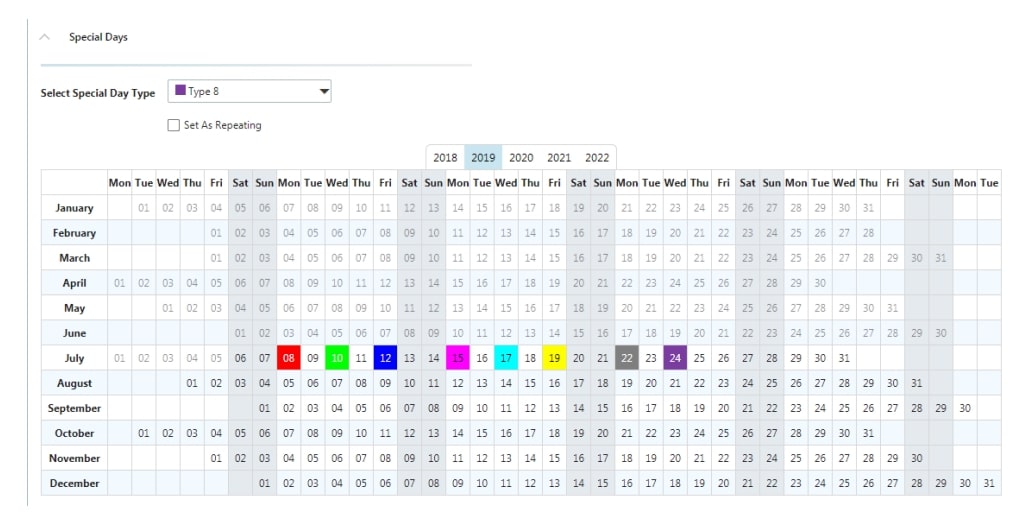This screenshot has width=1030, height=525.
Task: Select the blue July 12 day
Action: pos(385,358)
